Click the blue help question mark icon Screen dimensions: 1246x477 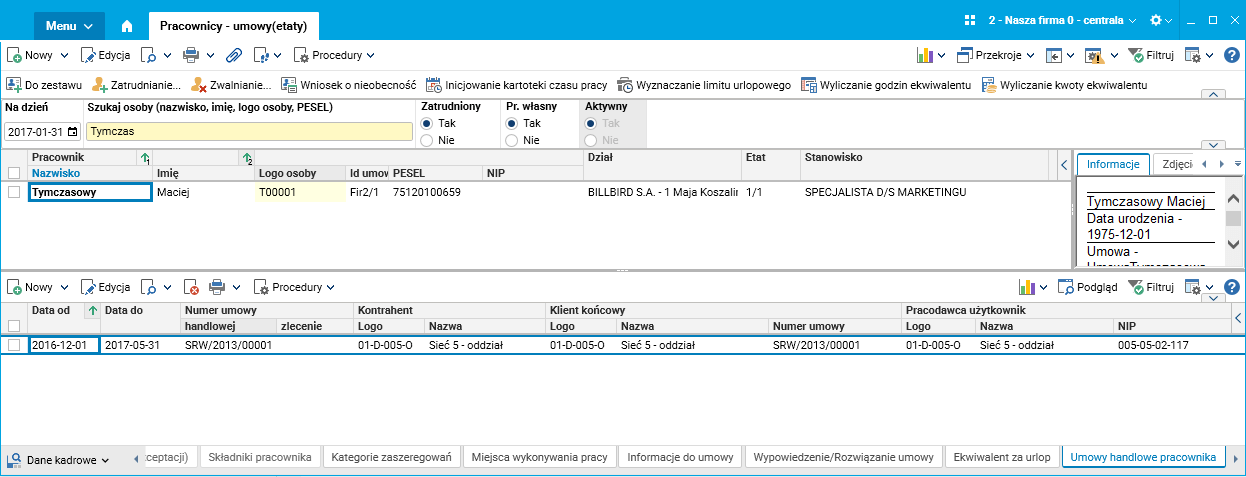1231,55
